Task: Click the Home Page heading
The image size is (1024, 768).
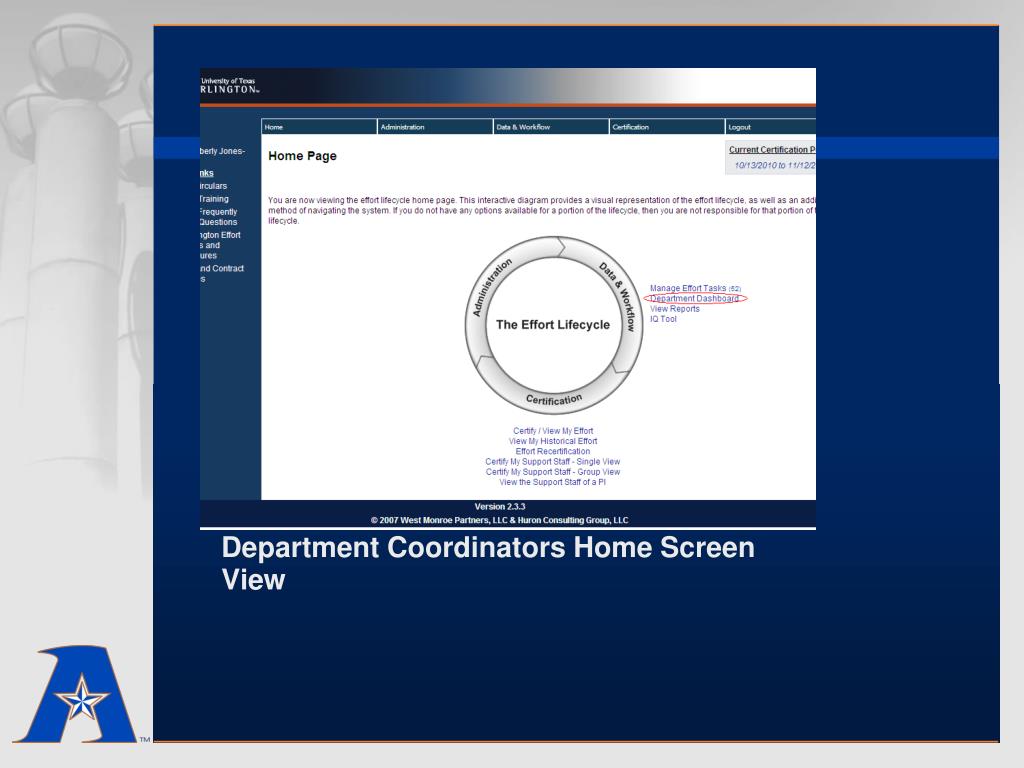Action: (302, 156)
